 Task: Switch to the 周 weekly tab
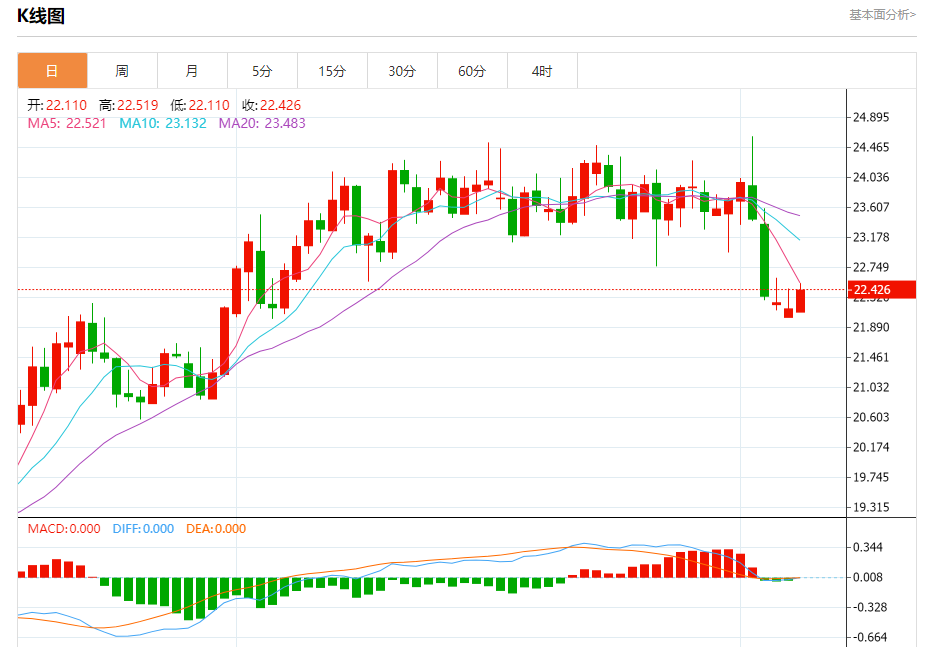click(x=122, y=71)
